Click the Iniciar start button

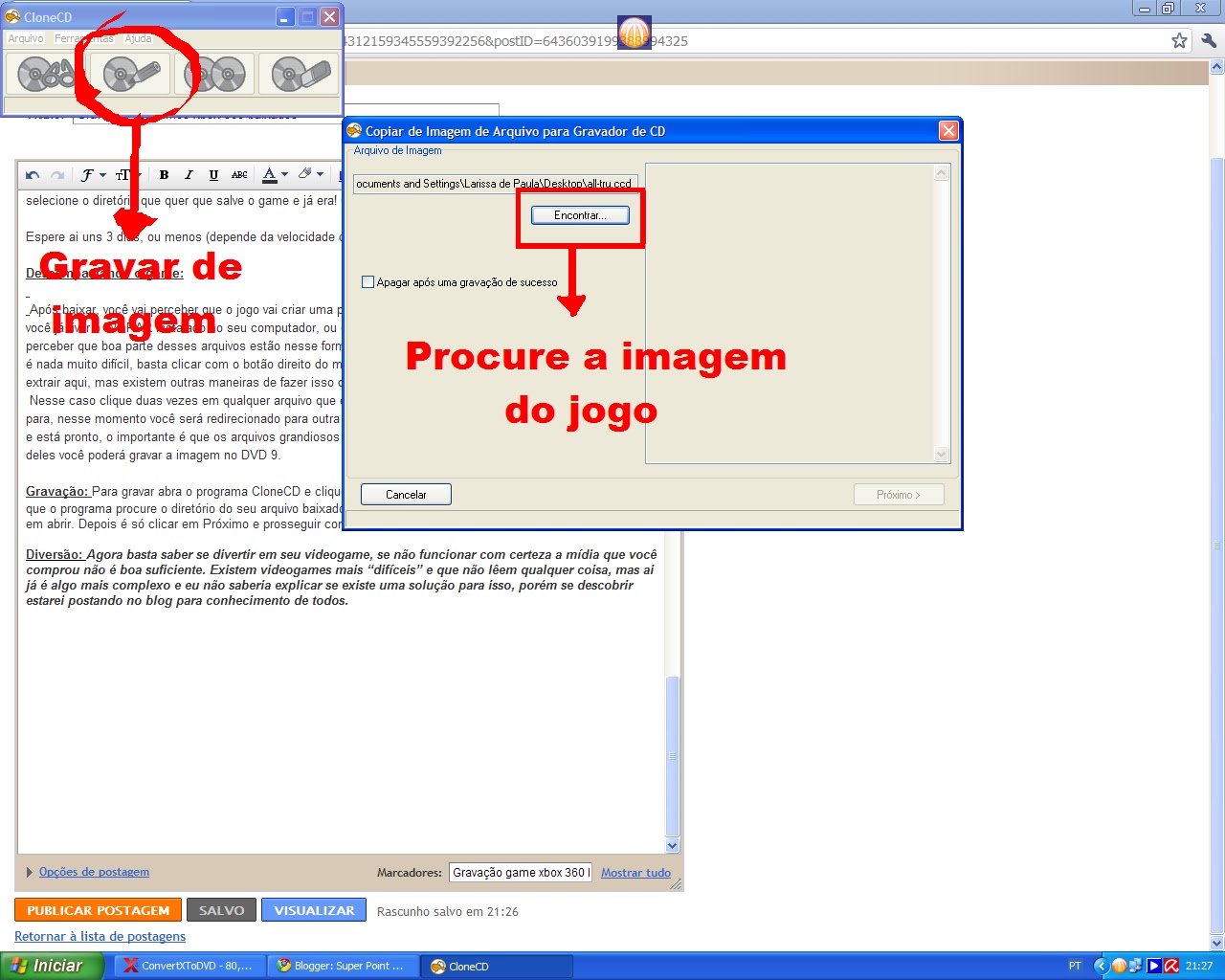[x=52, y=966]
